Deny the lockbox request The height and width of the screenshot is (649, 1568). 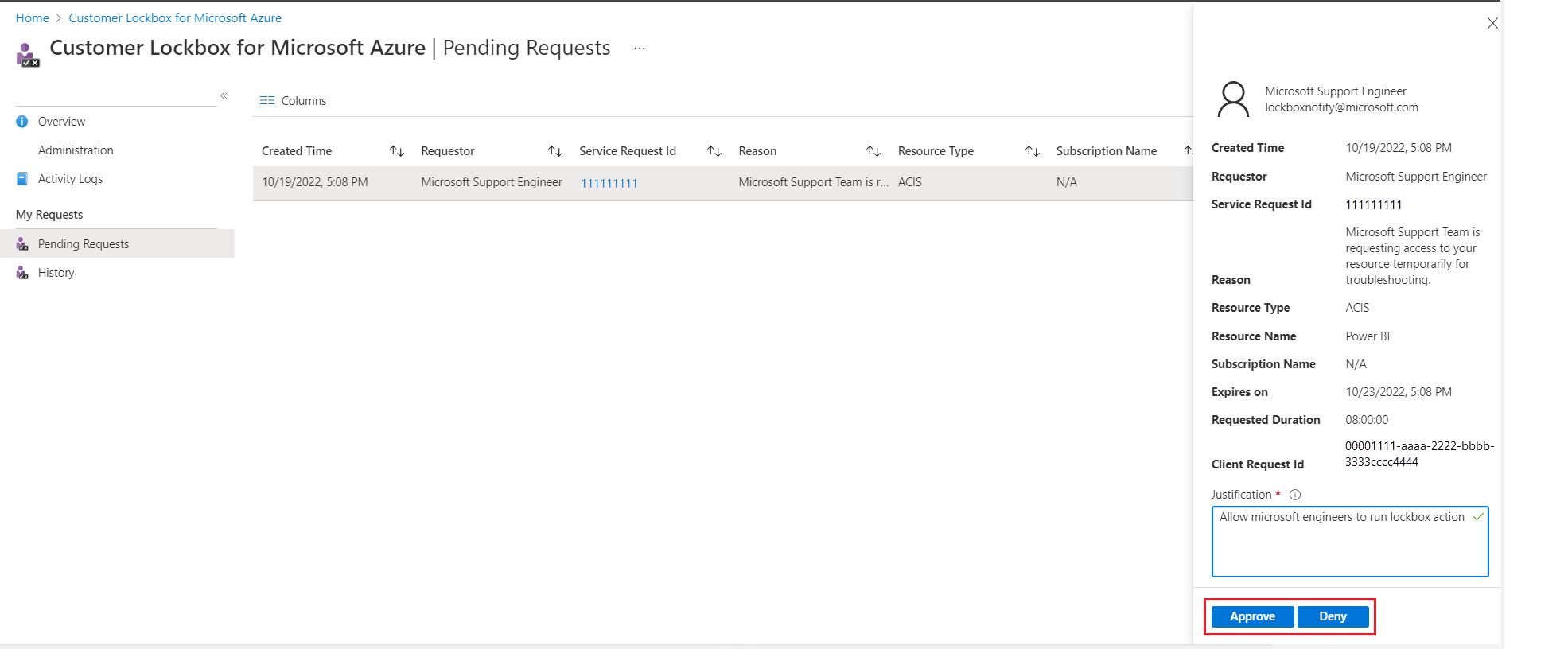click(1333, 616)
